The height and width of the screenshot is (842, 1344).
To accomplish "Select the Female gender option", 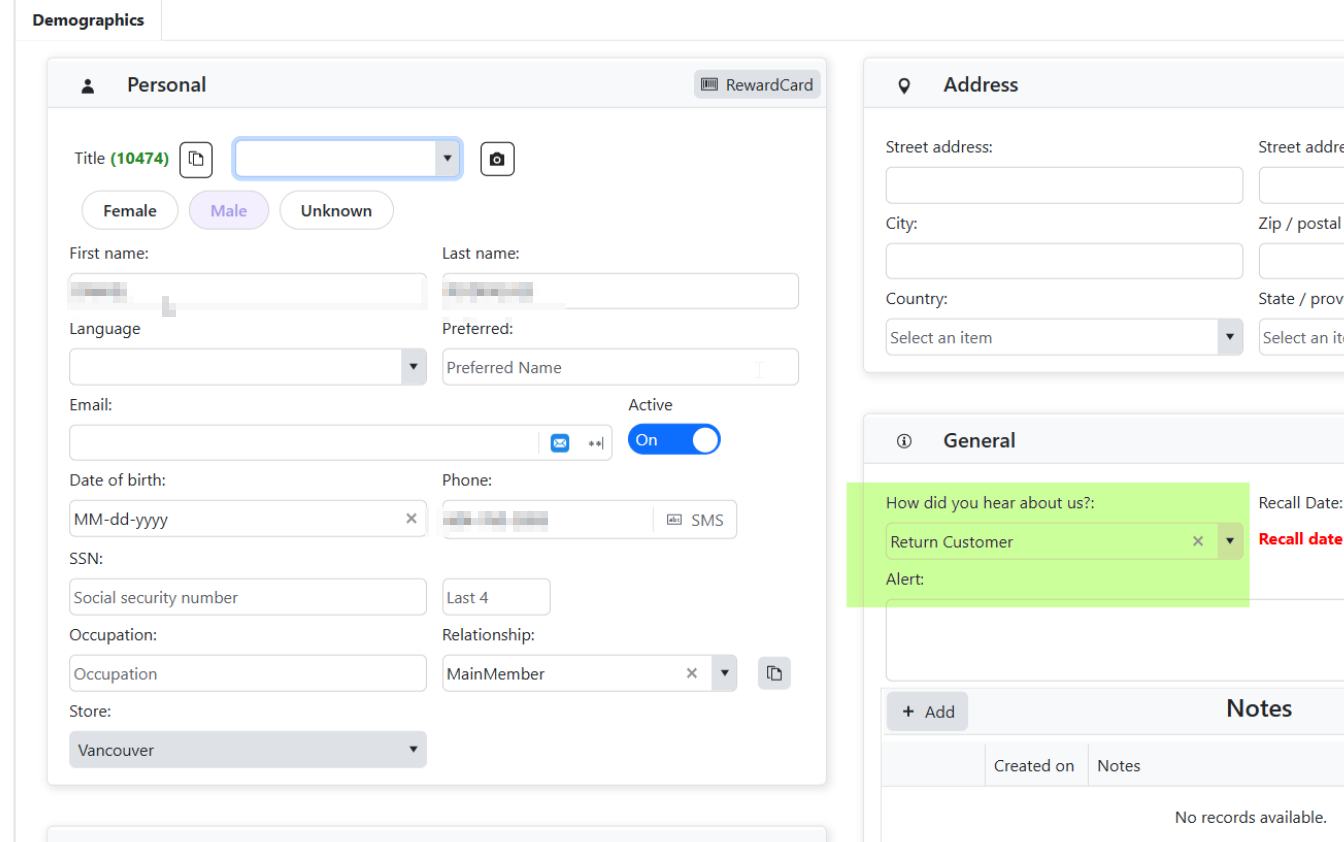I will tap(130, 210).
